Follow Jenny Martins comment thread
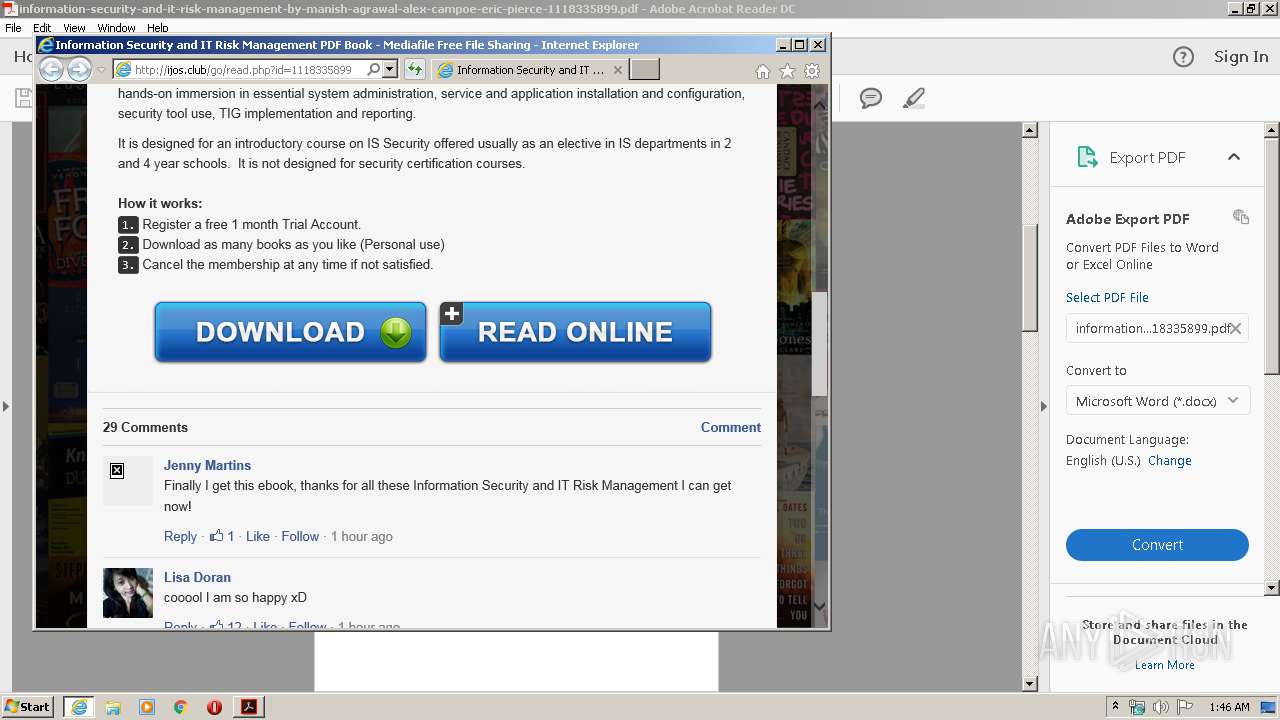The height and width of the screenshot is (720, 1280). tap(300, 536)
